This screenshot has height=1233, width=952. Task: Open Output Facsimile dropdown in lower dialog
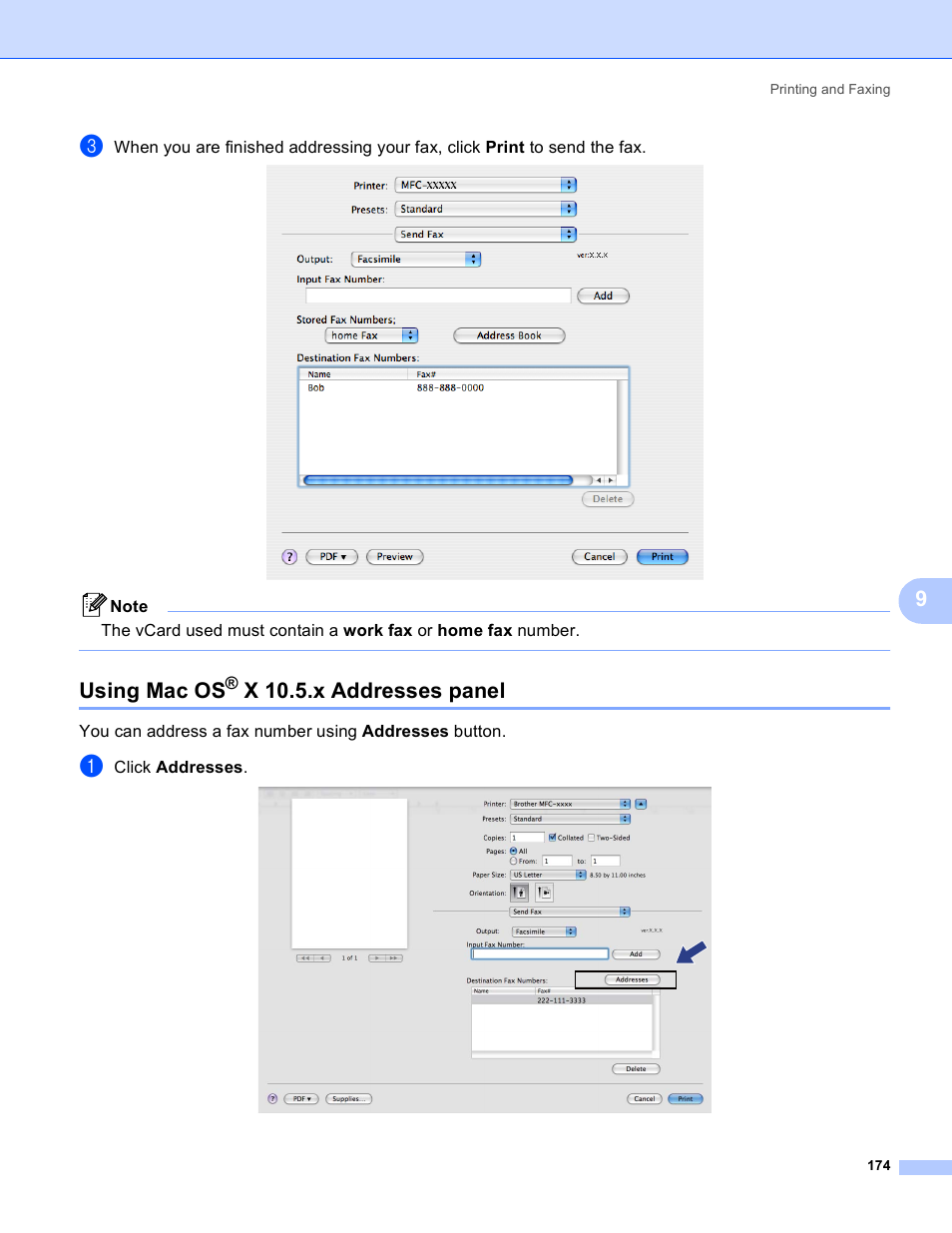click(x=544, y=931)
